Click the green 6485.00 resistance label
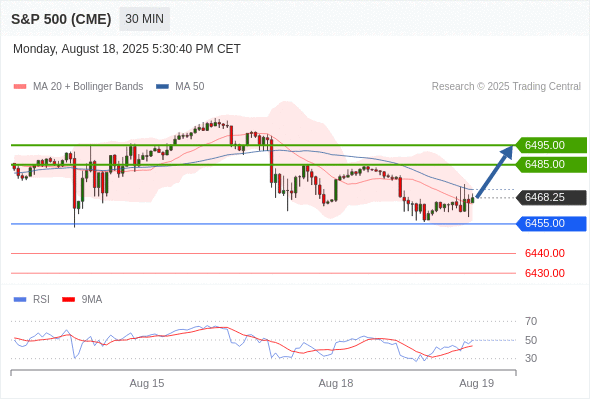Image resolution: width=590 pixels, height=400 pixels. [x=551, y=164]
